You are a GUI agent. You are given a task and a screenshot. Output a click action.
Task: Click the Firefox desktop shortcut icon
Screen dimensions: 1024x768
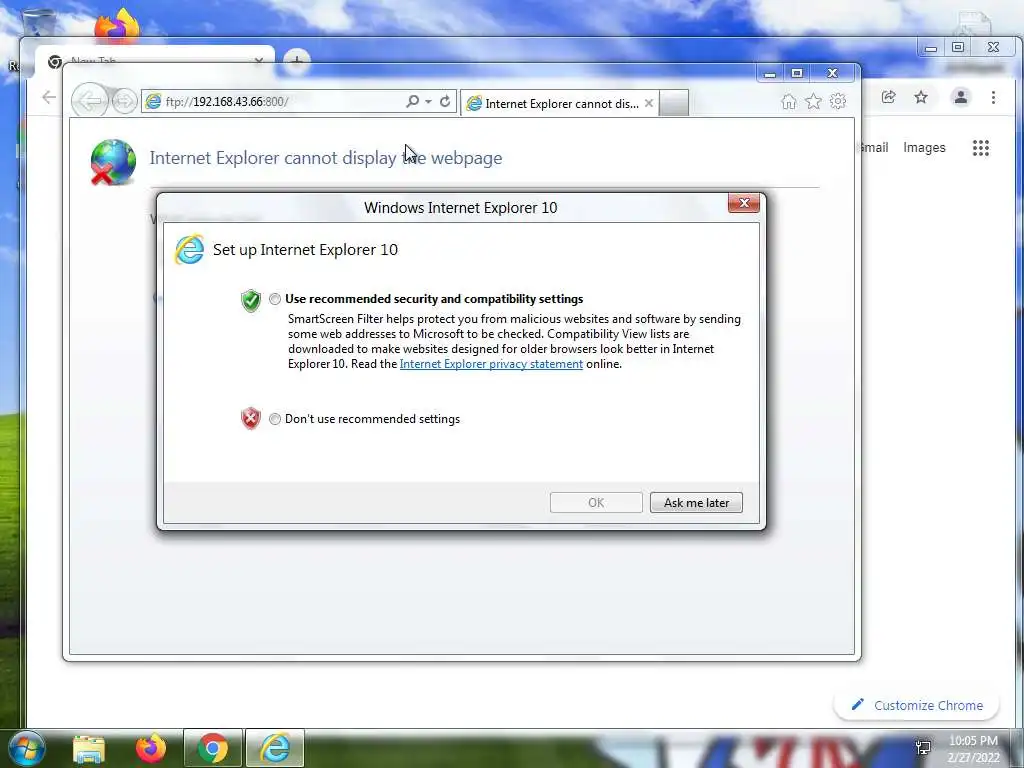[118, 25]
